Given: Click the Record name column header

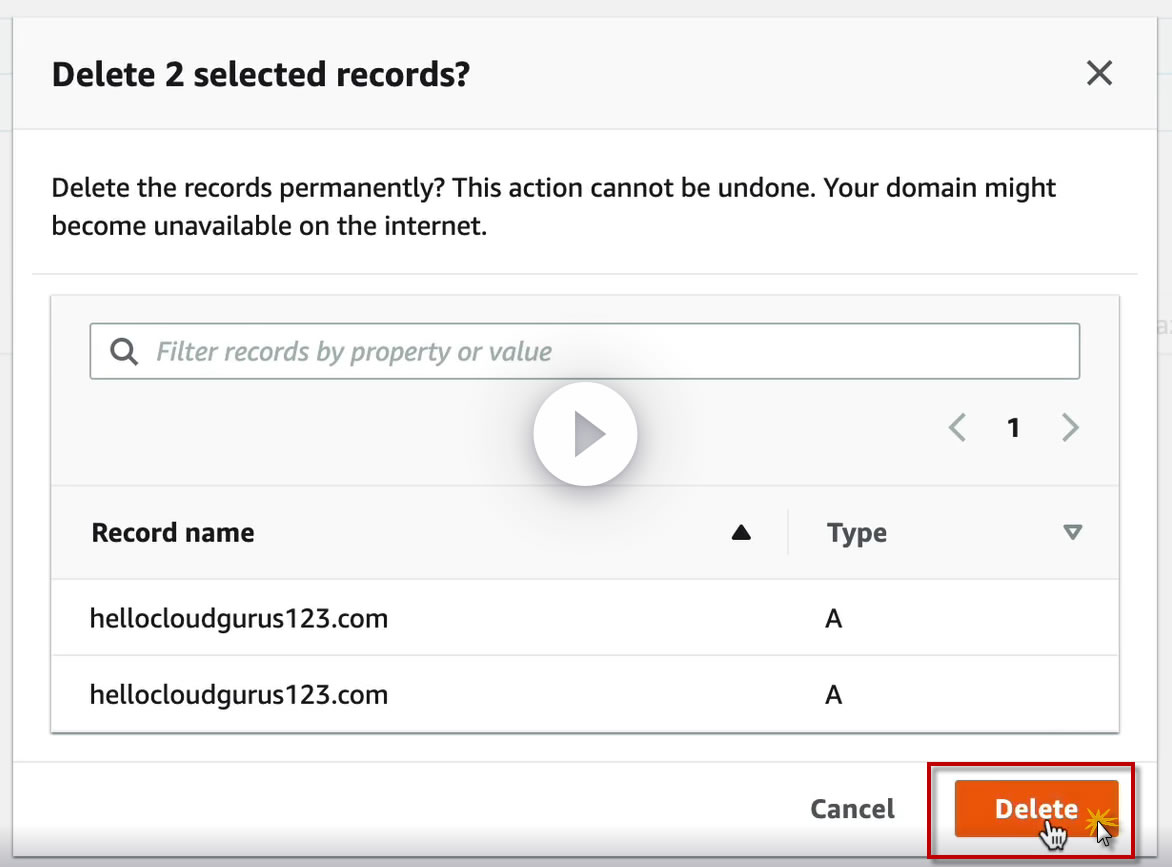Looking at the screenshot, I should pyautogui.click(x=173, y=533).
